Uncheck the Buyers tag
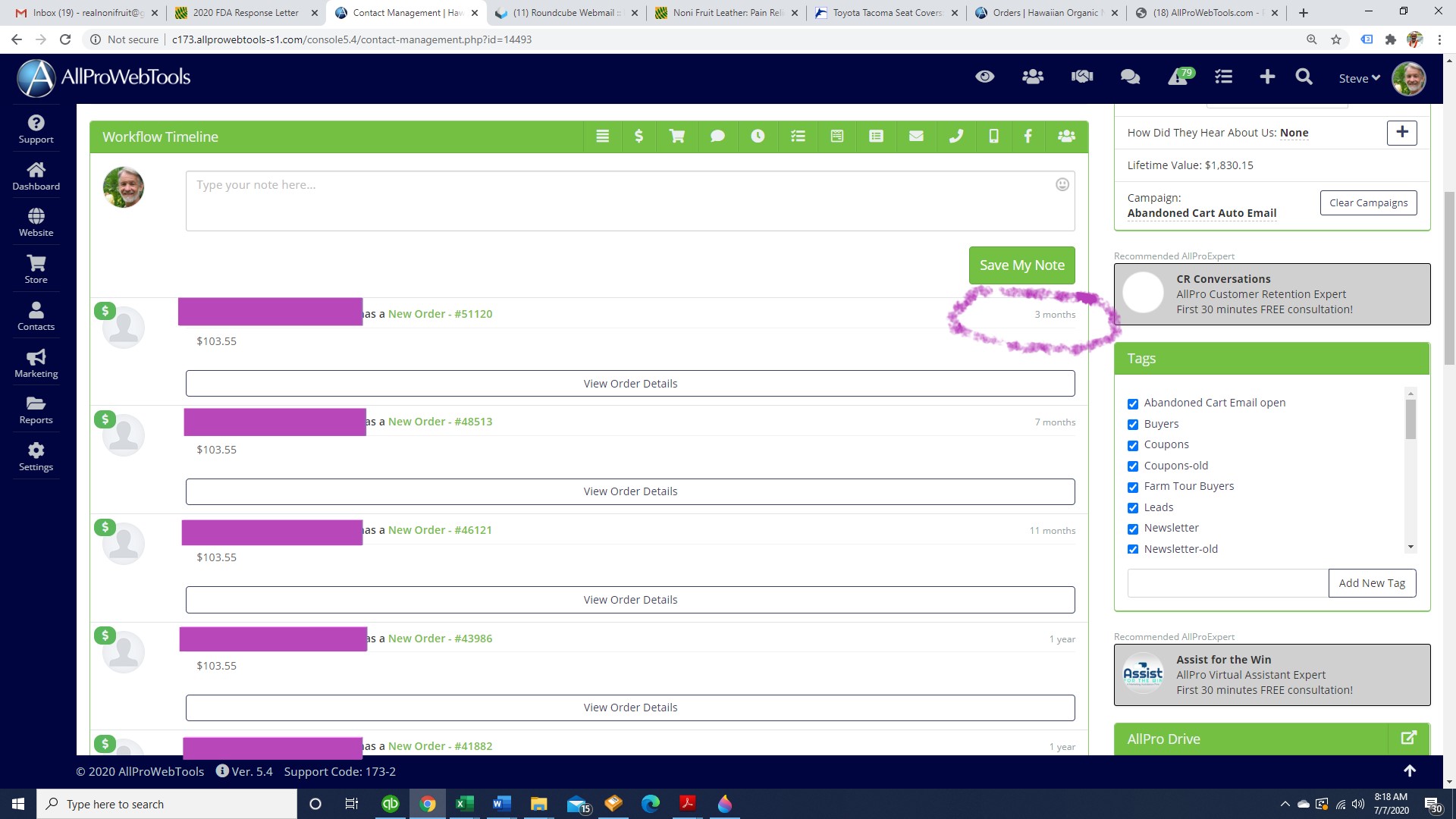The width and height of the screenshot is (1456, 819). [1133, 424]
